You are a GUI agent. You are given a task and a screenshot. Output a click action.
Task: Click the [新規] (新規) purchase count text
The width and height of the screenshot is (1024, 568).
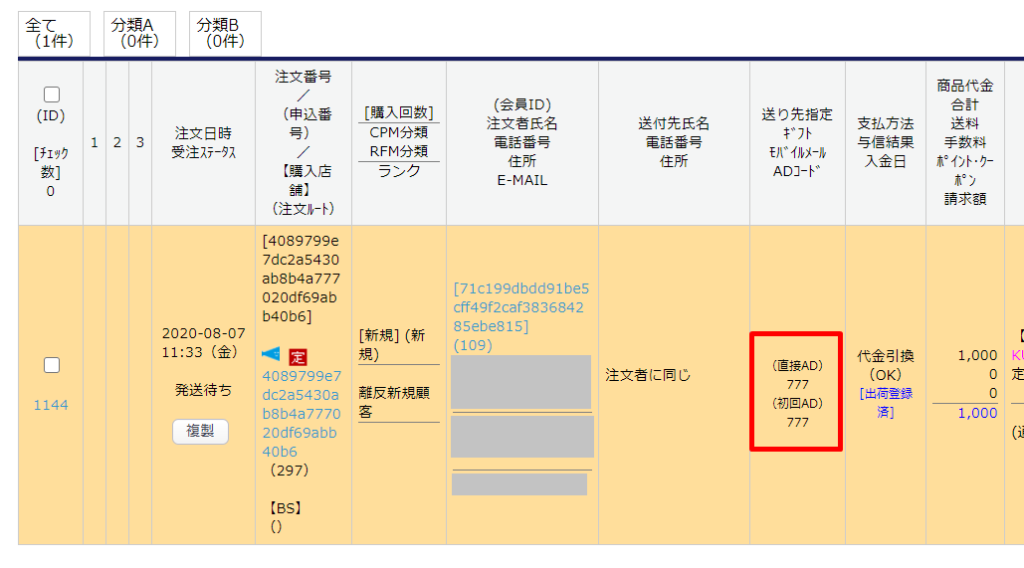pos(392,345)
